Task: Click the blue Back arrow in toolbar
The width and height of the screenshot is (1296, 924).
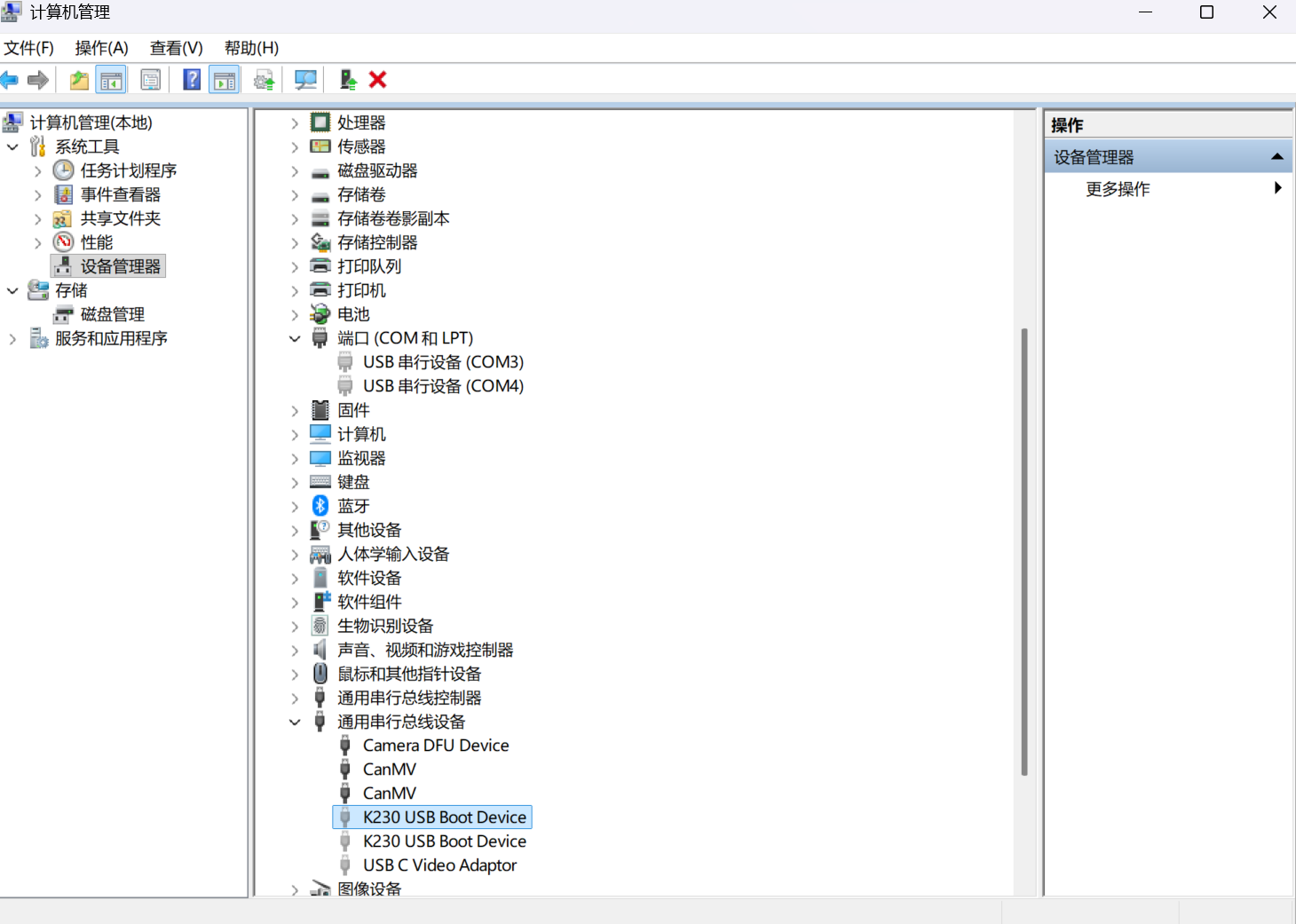Action: 10,81
